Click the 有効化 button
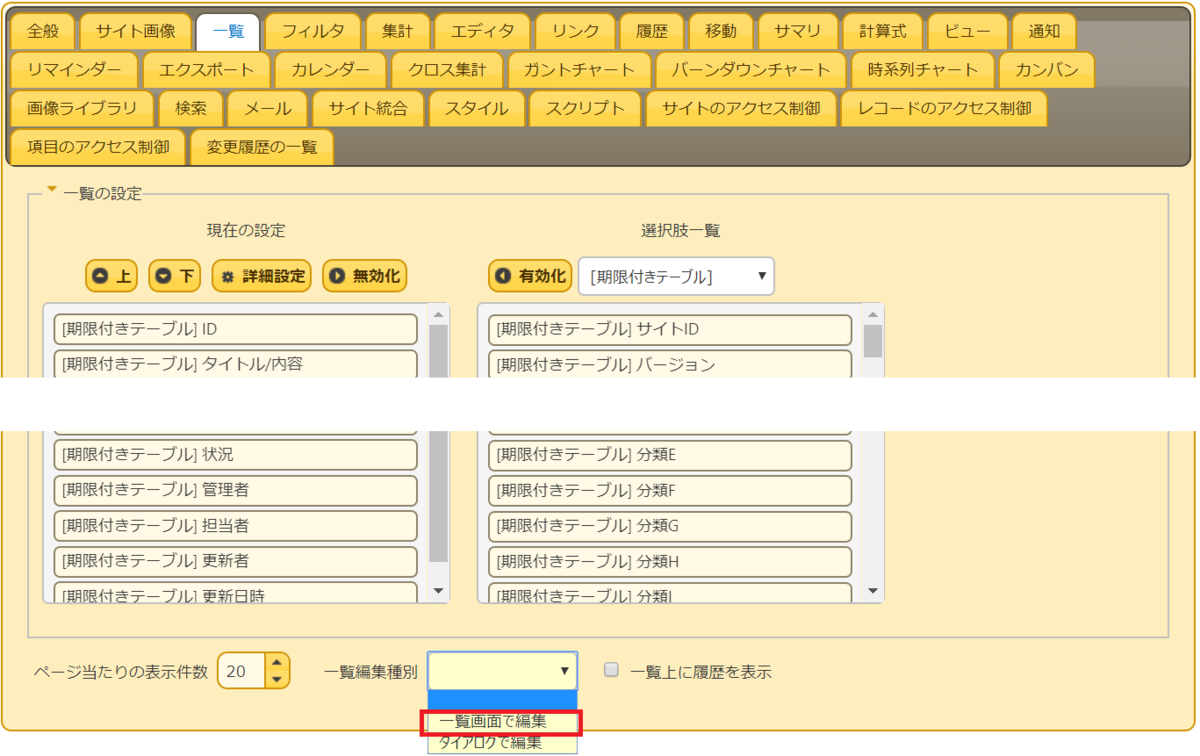 coord(530,276)
